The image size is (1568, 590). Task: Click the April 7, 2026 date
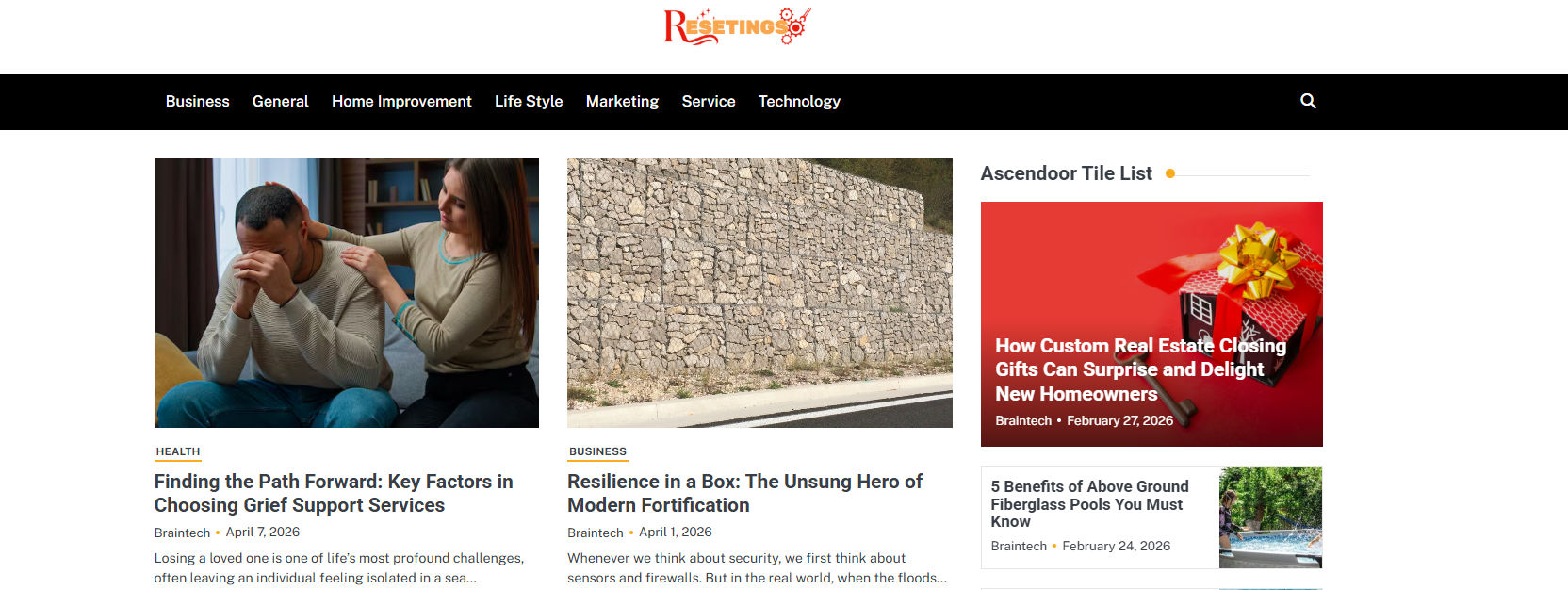(263, 533)
